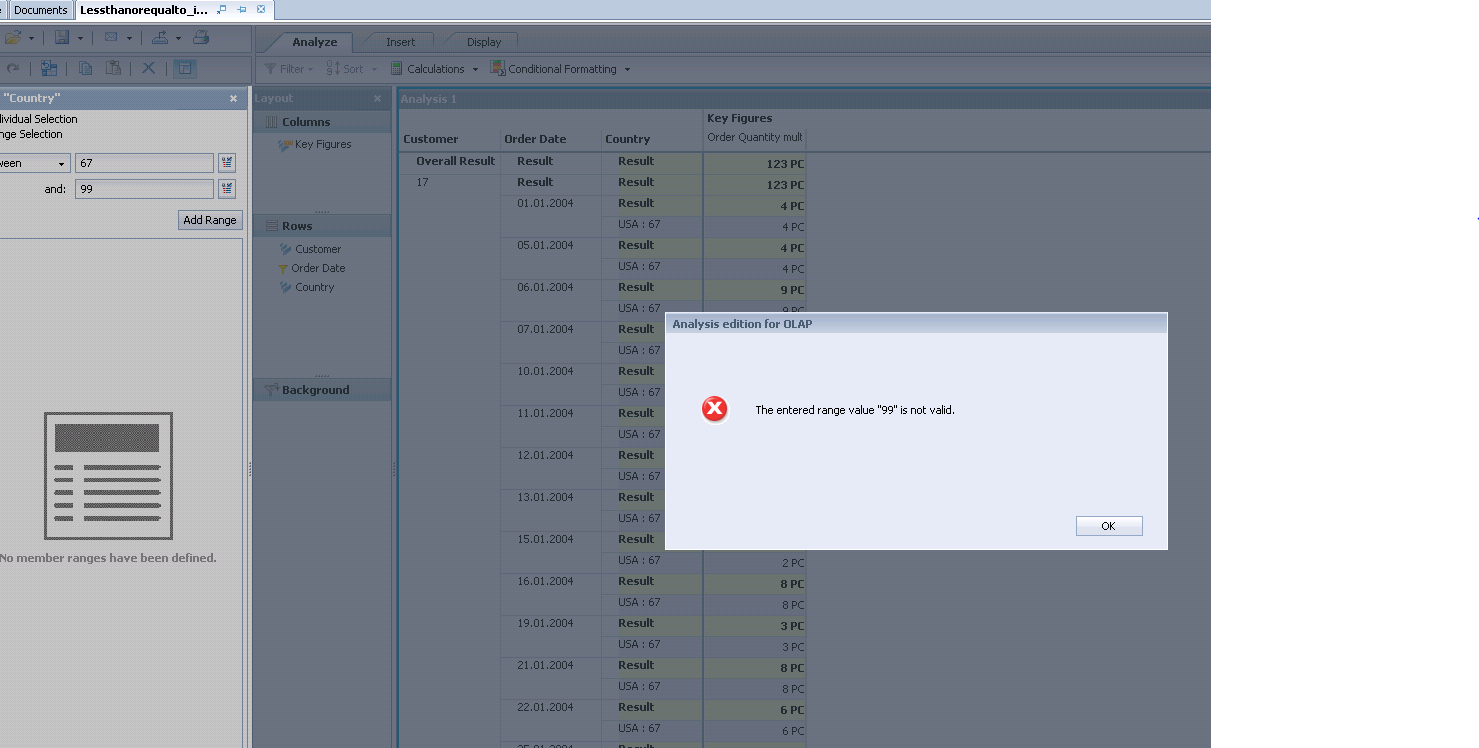
Task: Open the Calculations dropdown arrow
Action: tap(475, 69)
